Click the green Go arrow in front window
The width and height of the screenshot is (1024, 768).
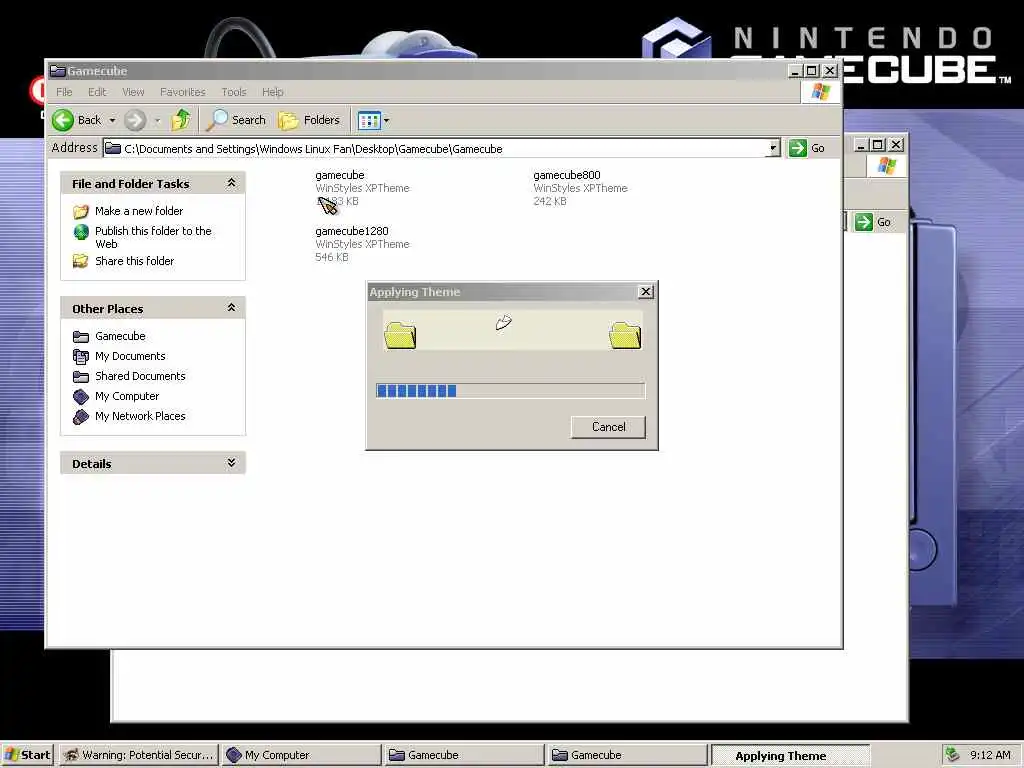797,148
